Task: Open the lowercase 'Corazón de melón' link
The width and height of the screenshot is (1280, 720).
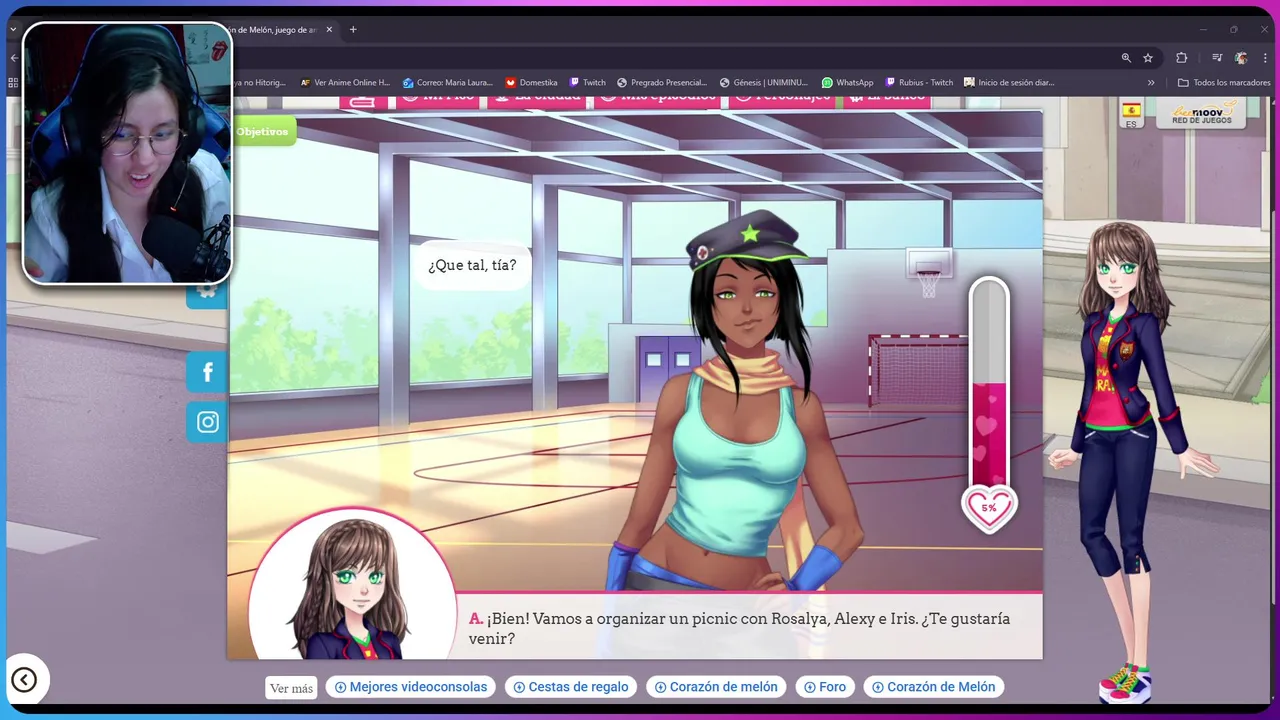Action: tap(716, 687)
